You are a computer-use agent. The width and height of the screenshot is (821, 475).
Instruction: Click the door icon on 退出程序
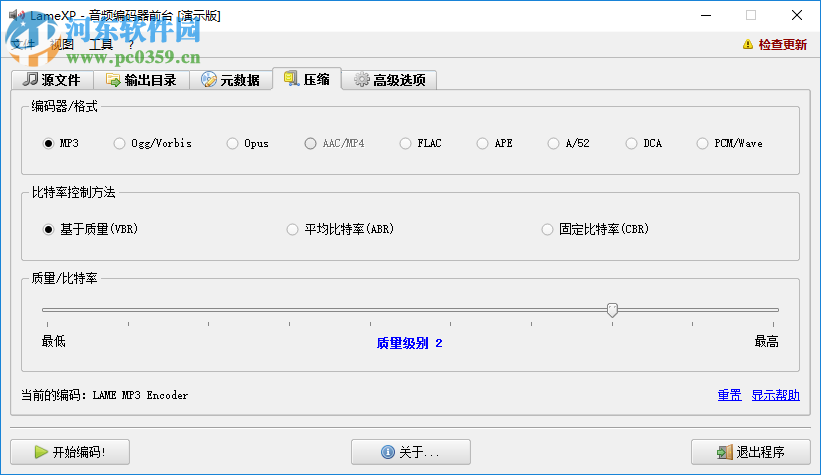point(725,452)
